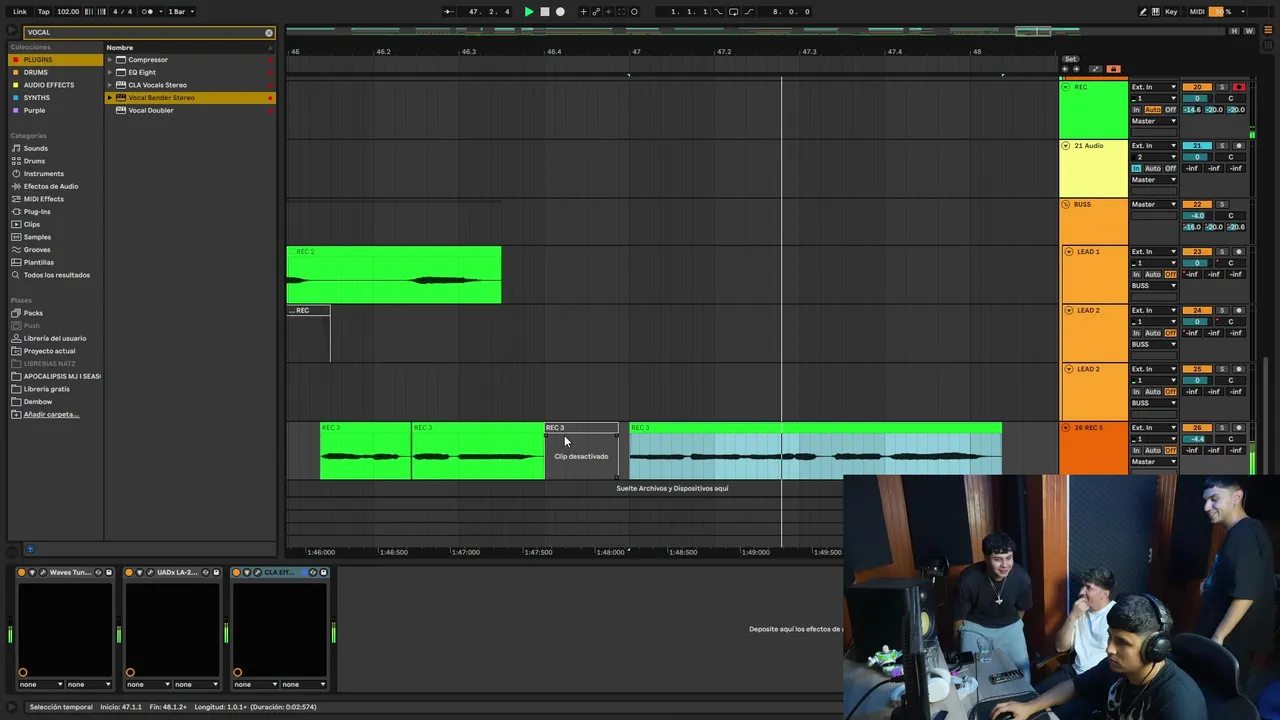
Task: Open the Samples browser category
Action: (x=37, y=237)
